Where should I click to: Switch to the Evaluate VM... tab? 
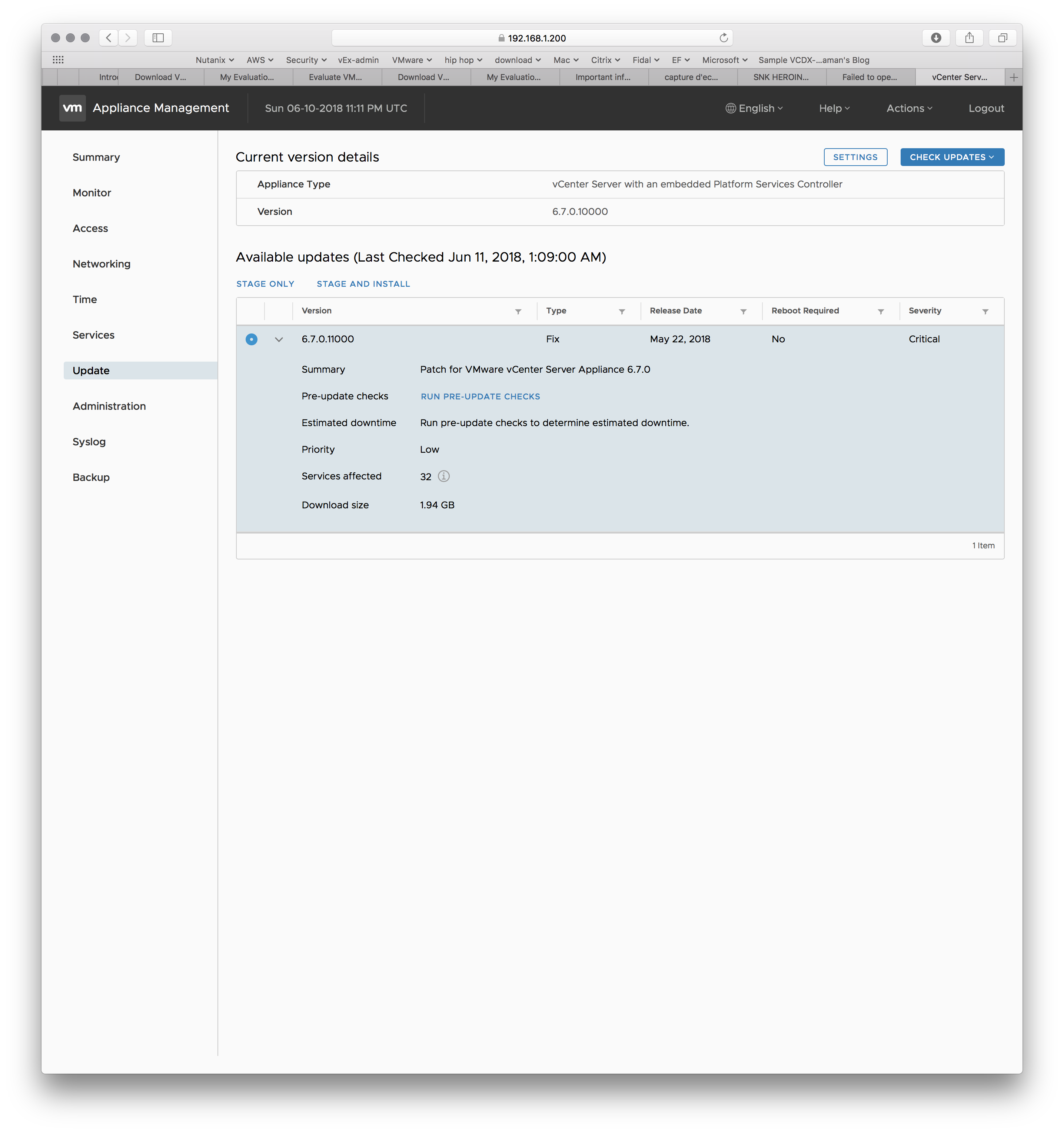(337, 77)
